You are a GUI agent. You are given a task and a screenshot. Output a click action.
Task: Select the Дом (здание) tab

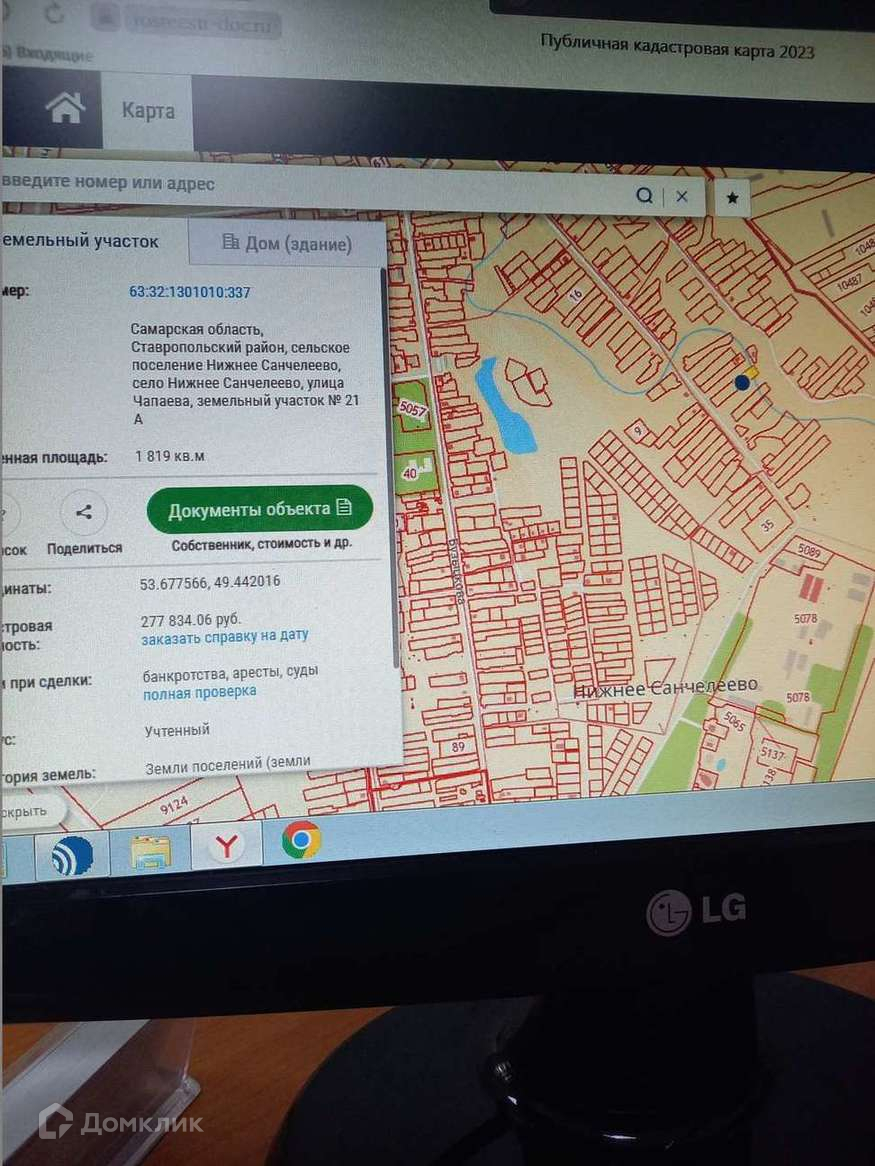(287, 244)
